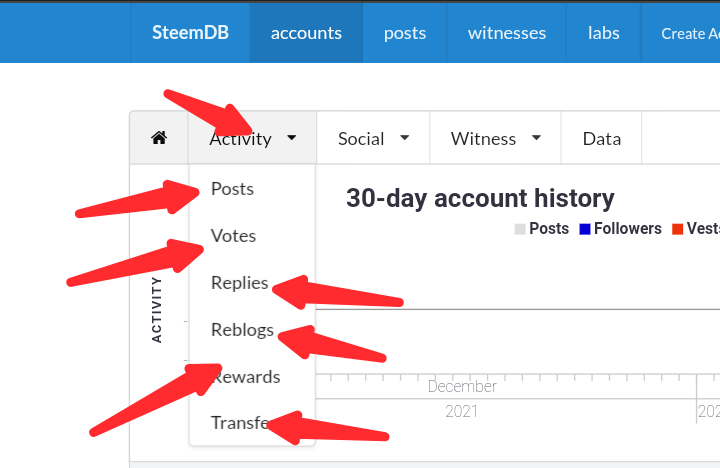Open the home icon tab
720x468 pixels.
point(159,138)
